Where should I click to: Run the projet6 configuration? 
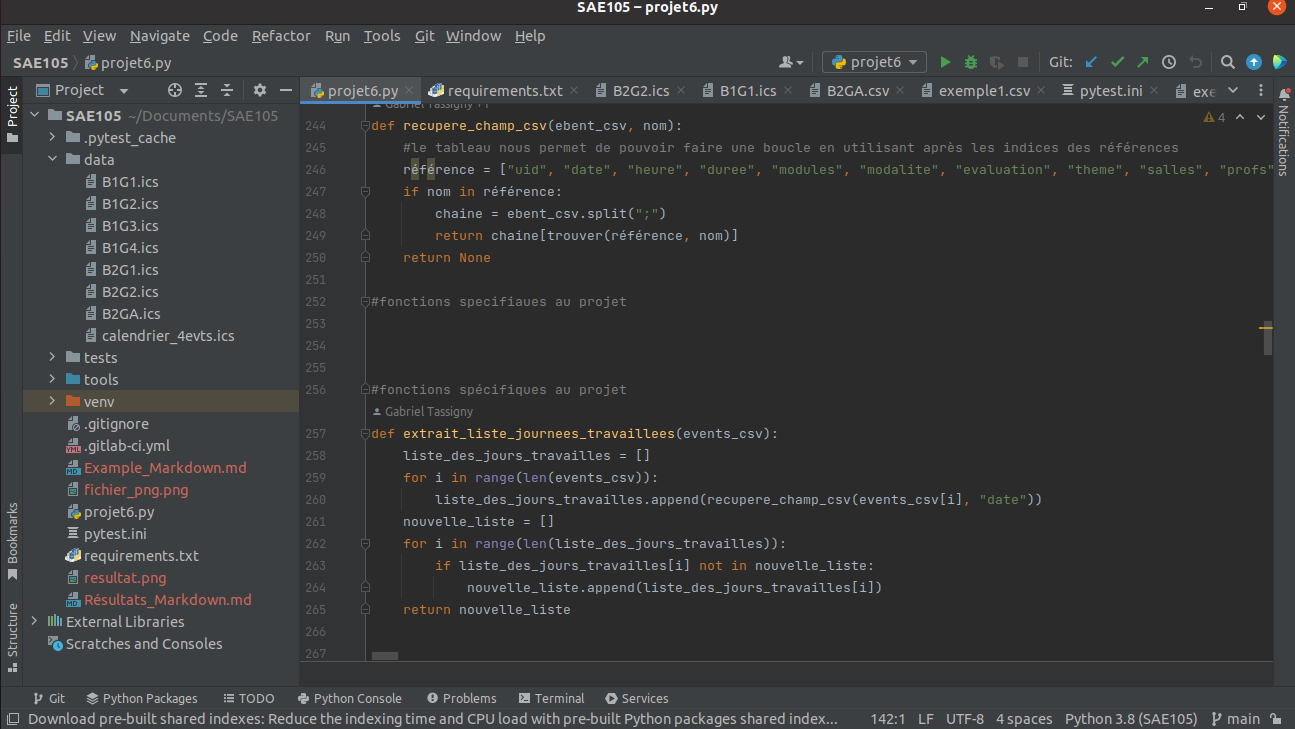945,62
